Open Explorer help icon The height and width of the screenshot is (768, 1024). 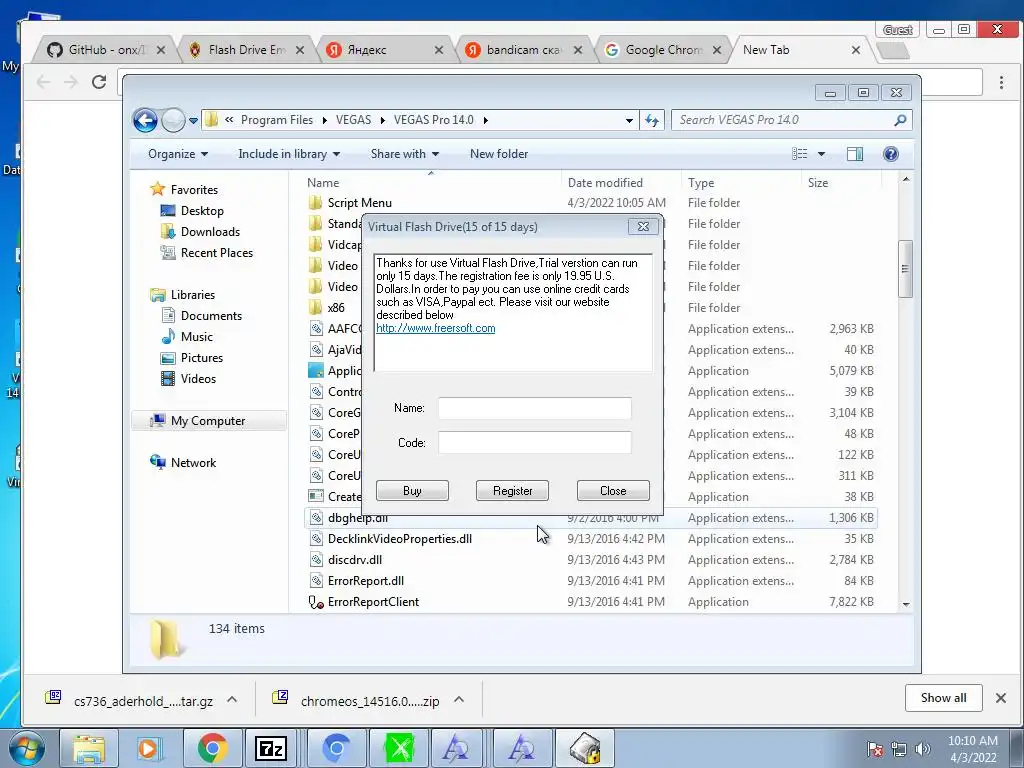(x=891, y=154)
